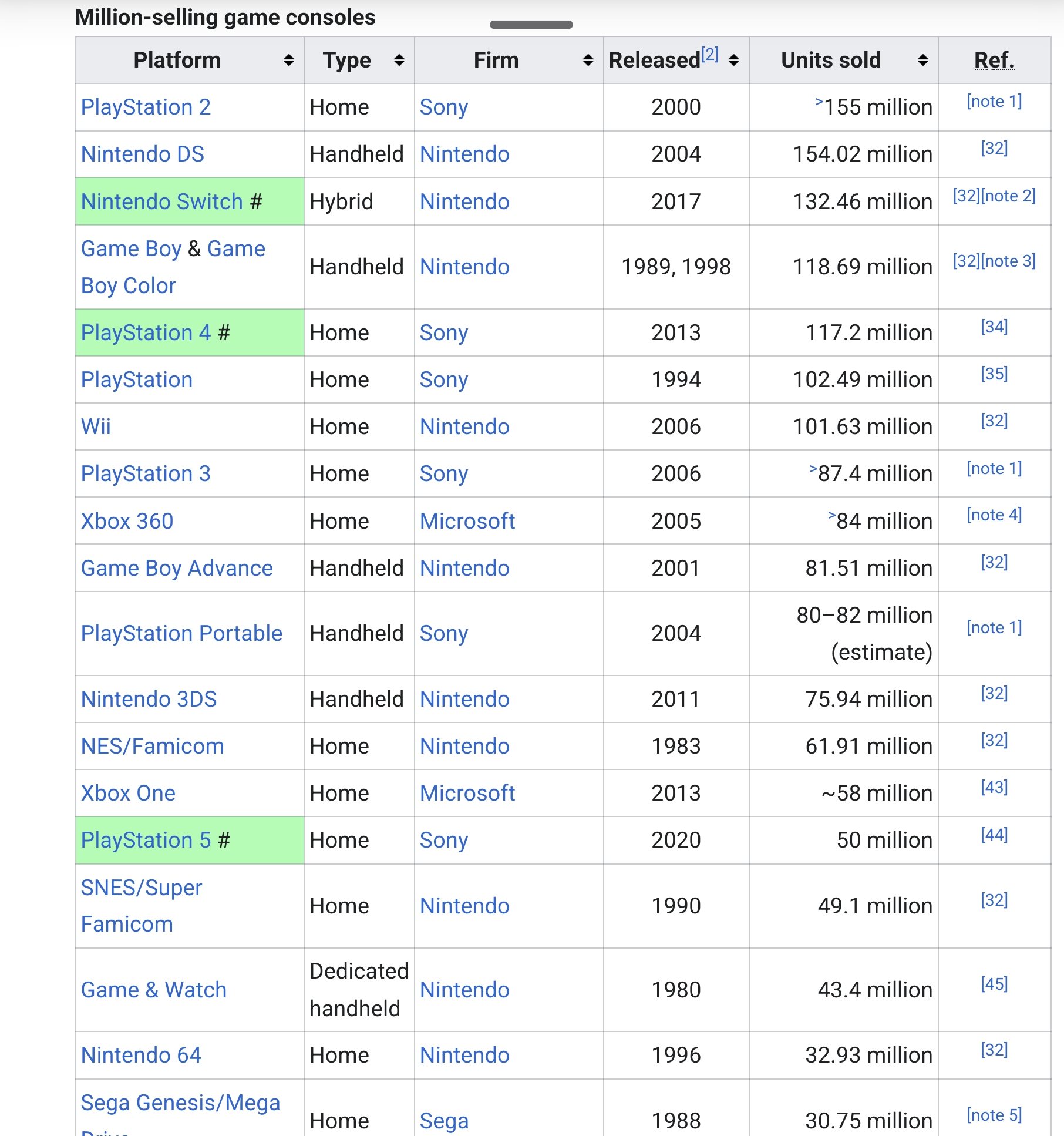The image size is (1064, 1136).
Task: Sort table by Firm column arrows
Action: (588, 60)
